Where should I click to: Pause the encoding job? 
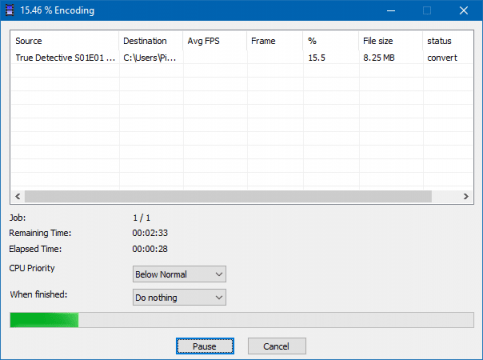pos(205,346)
